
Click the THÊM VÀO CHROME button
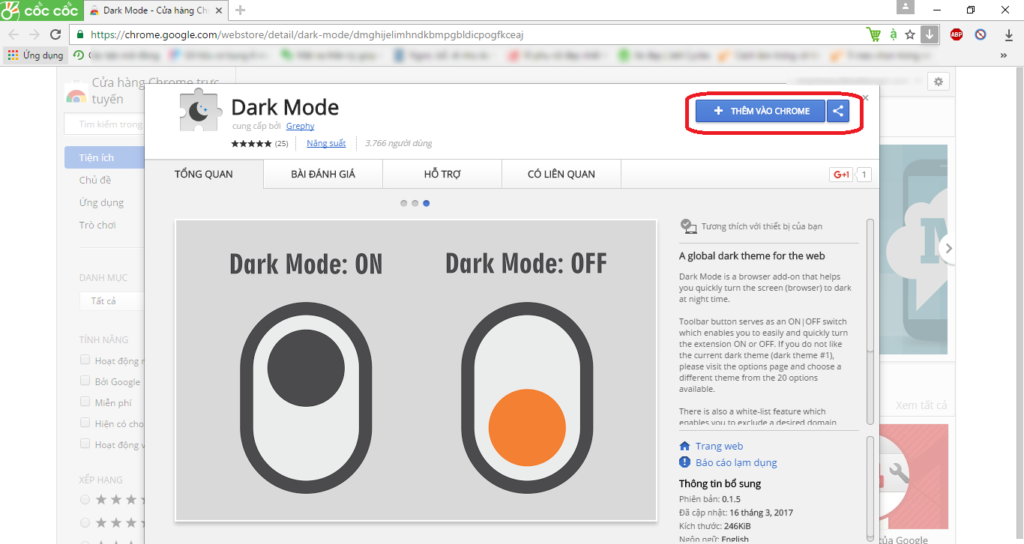pos(760,111)
